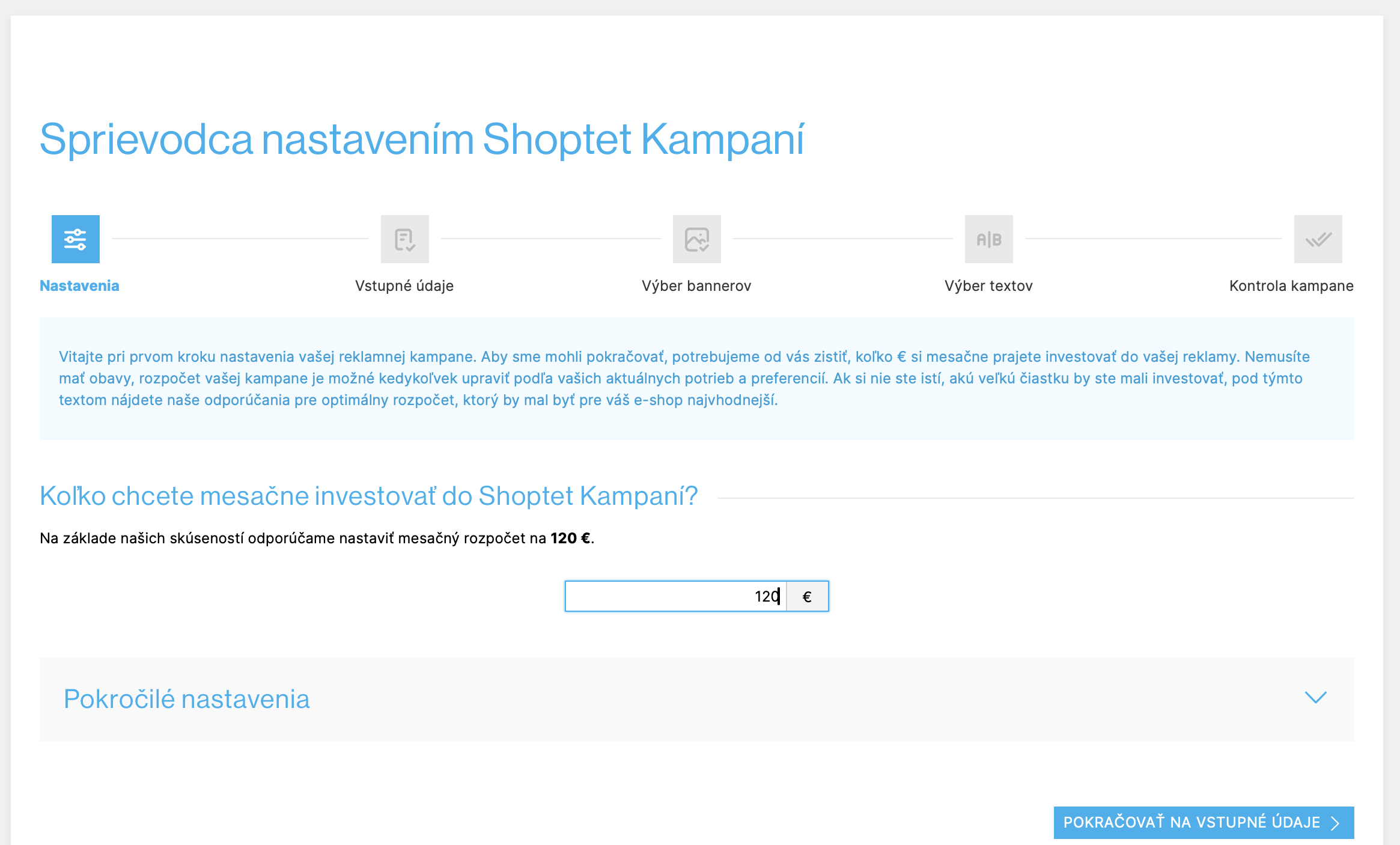Image resolution: width=1400 pixels, height=845 pixels.
Task: Open the Pokročilé nastavenia section heading
Action: (187, 699)
